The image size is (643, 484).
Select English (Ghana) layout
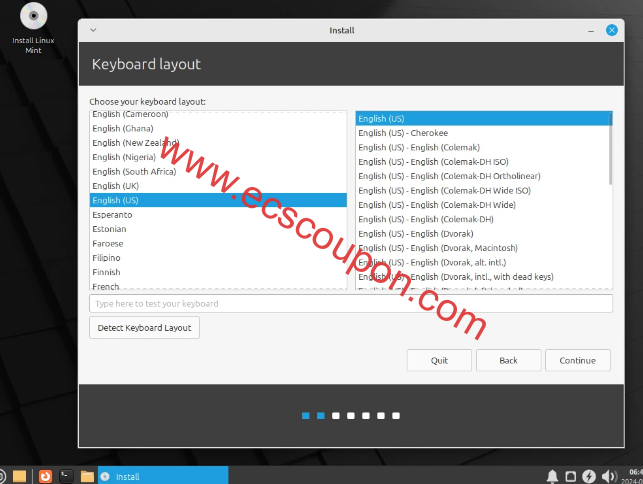click(x=218, y=128)
